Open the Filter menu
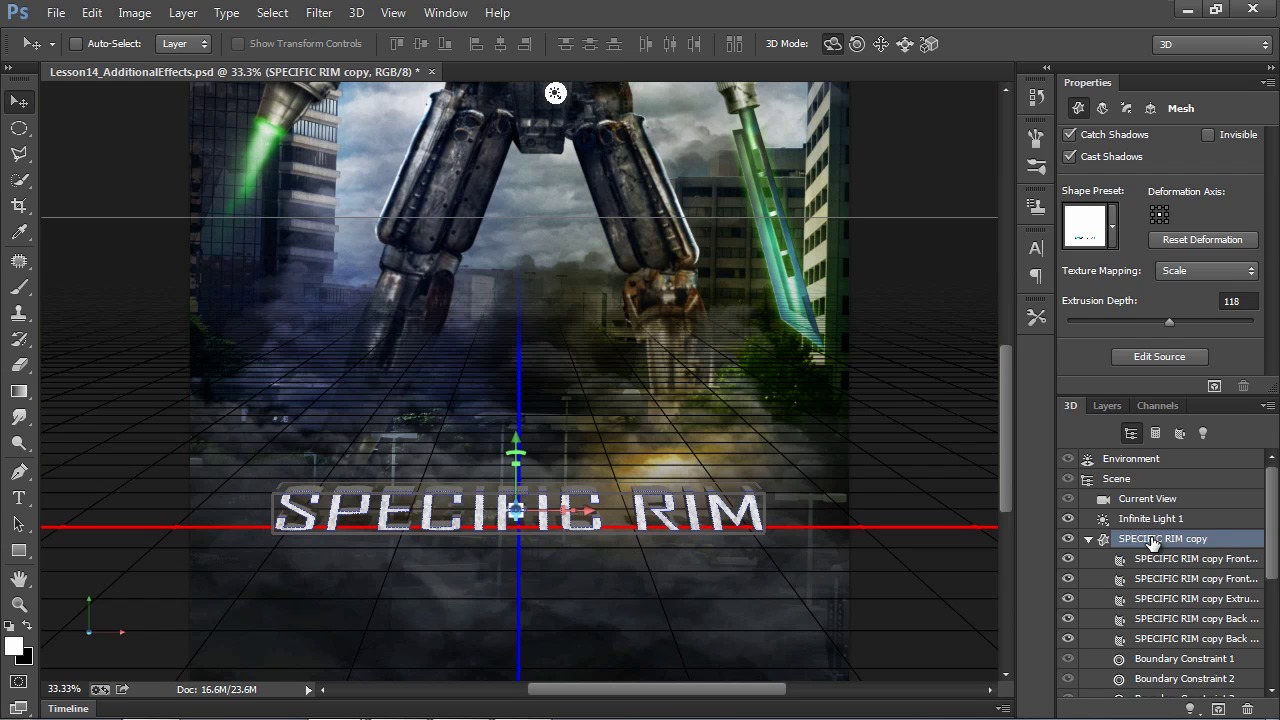 point(319,13)
